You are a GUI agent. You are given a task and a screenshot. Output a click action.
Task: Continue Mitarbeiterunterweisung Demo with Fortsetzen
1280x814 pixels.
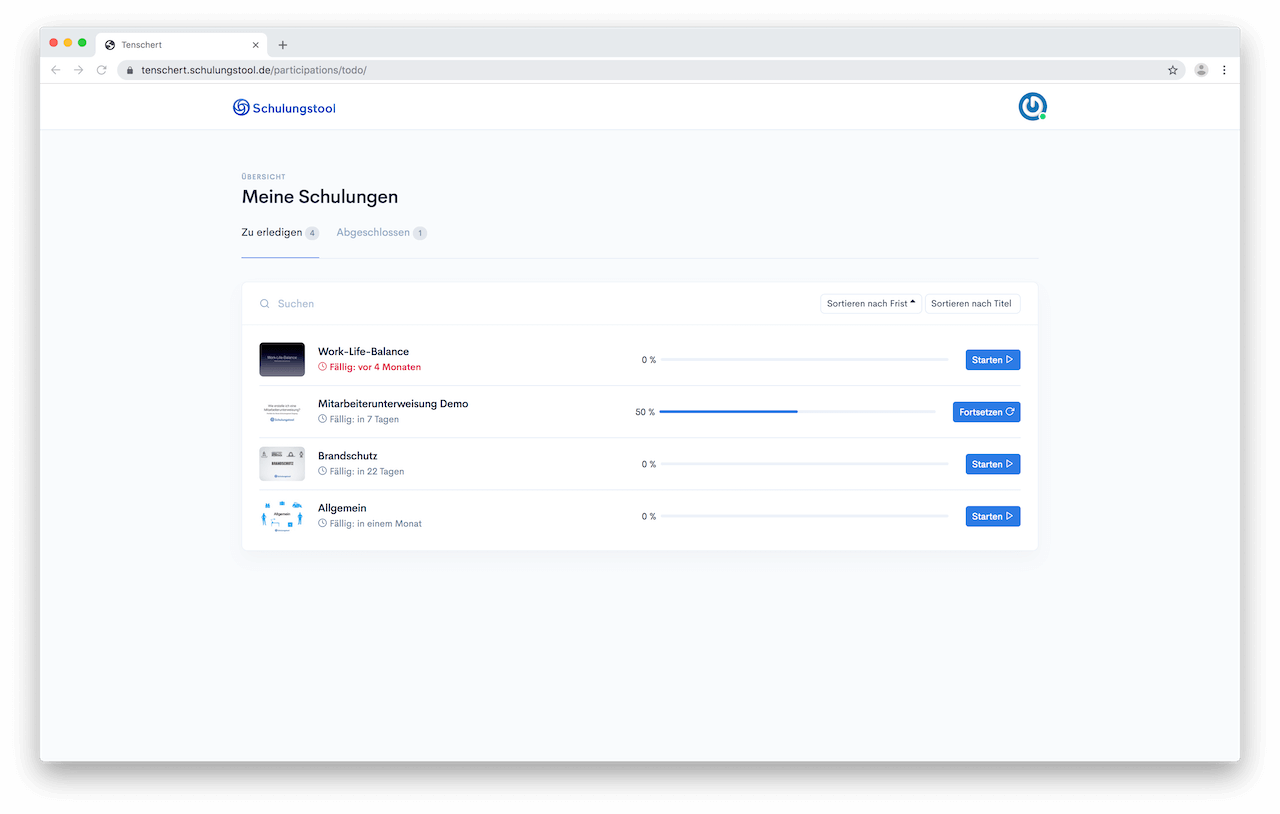986,412
